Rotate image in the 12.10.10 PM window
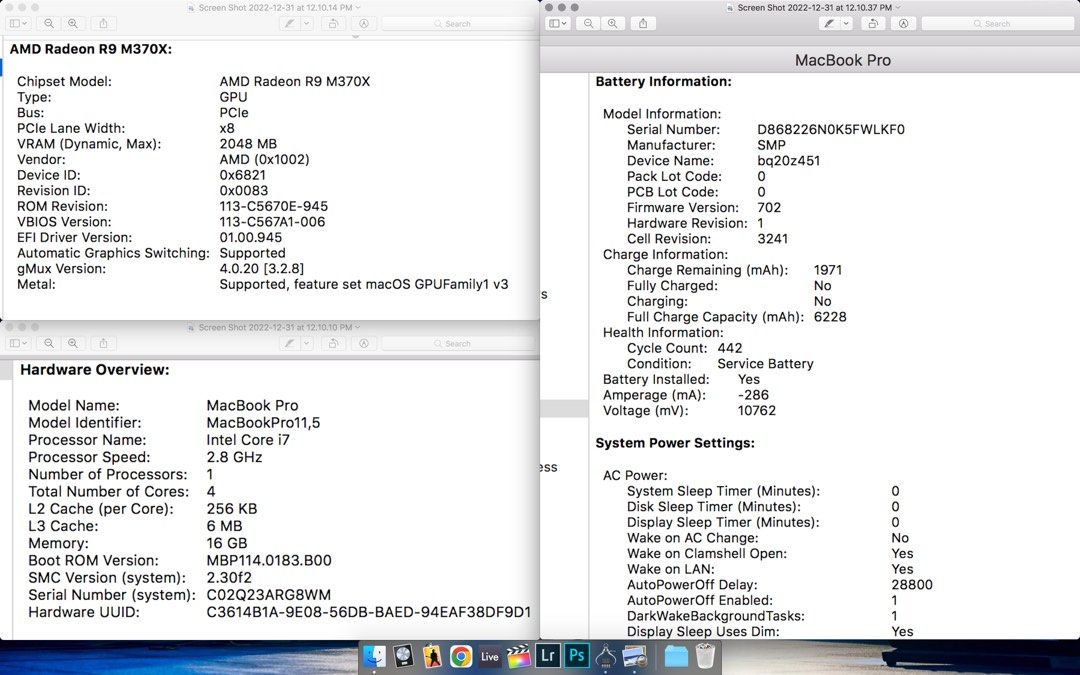This screenshot has width=1080, height=675. tap(333, 343)
